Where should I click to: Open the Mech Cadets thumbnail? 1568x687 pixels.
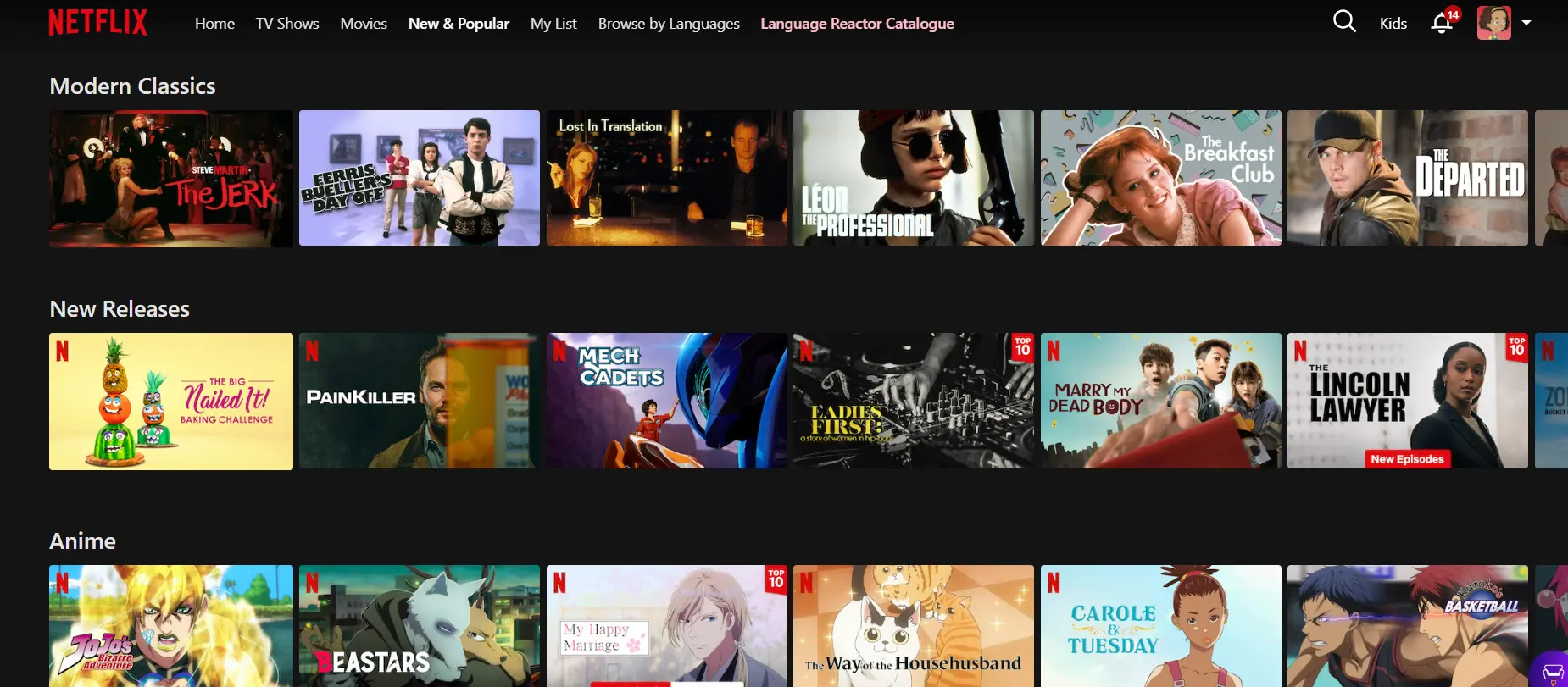pyautogui.click(x=667, y=401)
